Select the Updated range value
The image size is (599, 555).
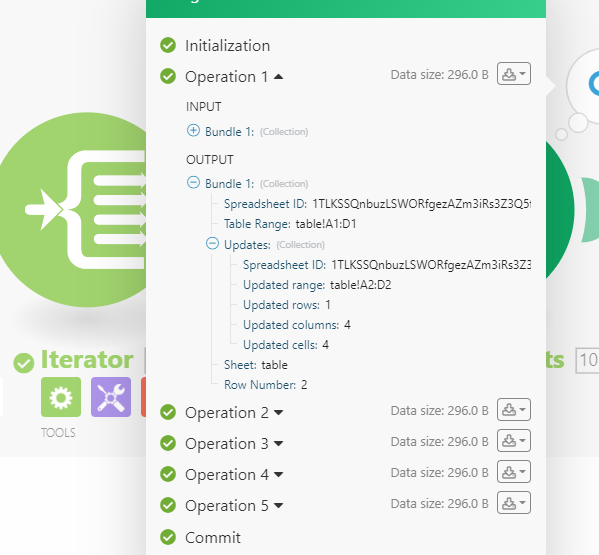pos(361,285)
